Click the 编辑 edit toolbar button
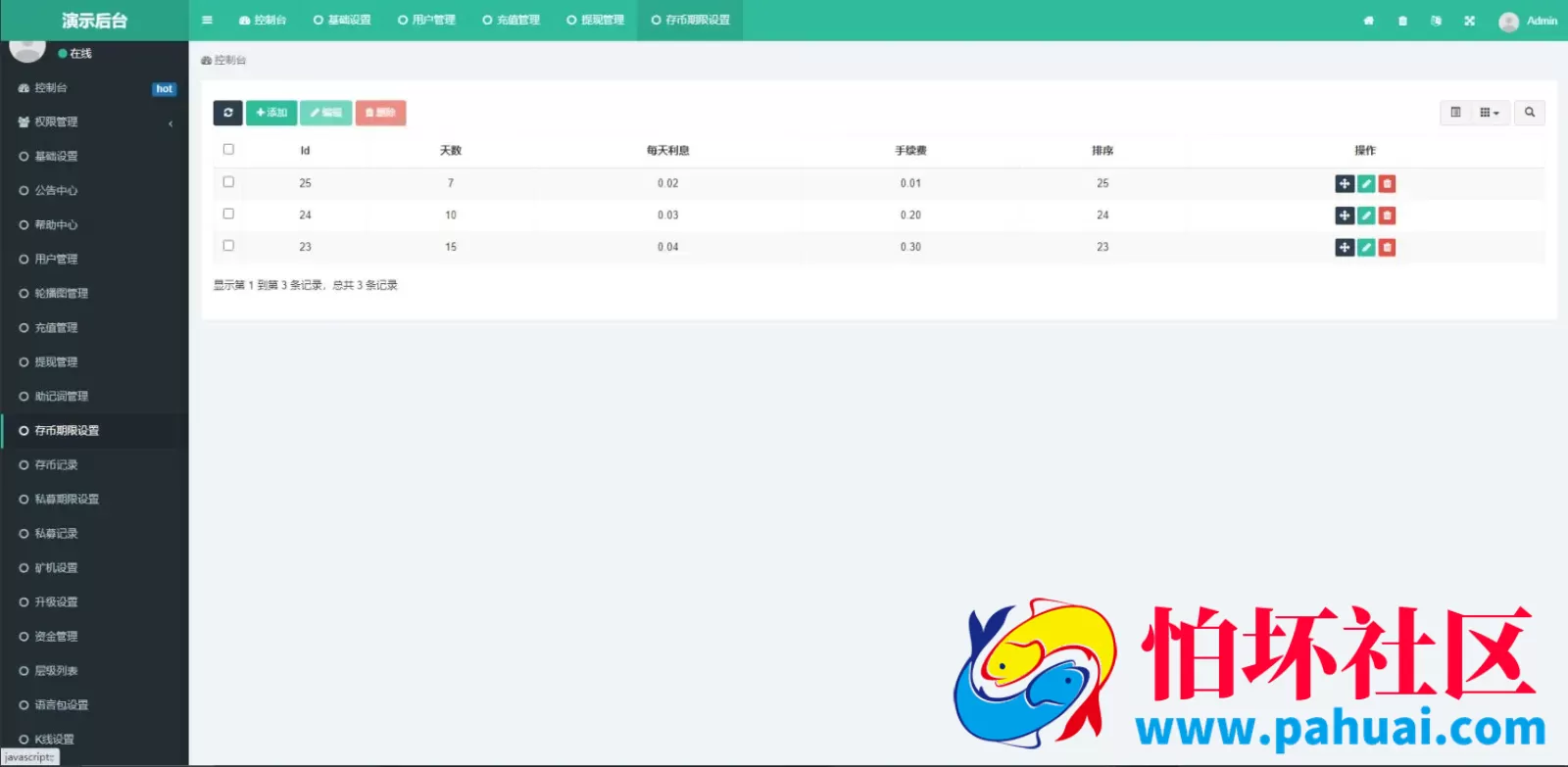 [325, 113]
